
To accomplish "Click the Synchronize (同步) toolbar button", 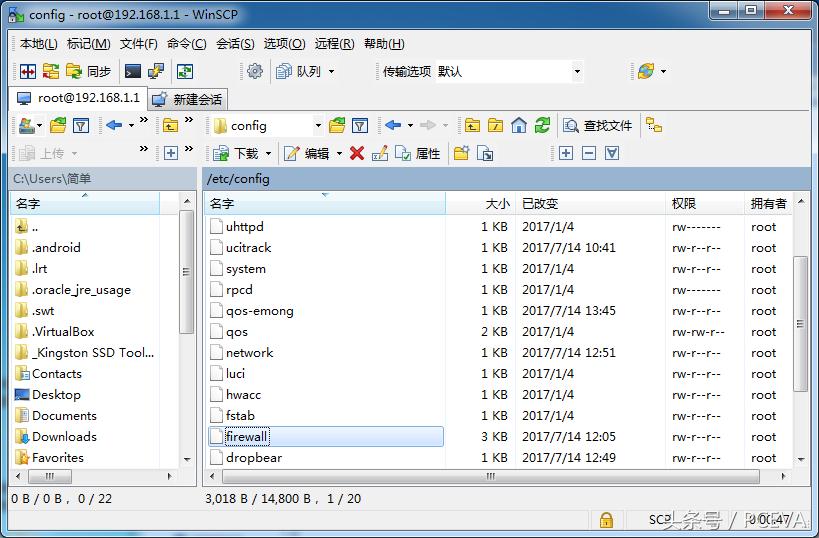I will pyautogui.click(x=89, y=71).
